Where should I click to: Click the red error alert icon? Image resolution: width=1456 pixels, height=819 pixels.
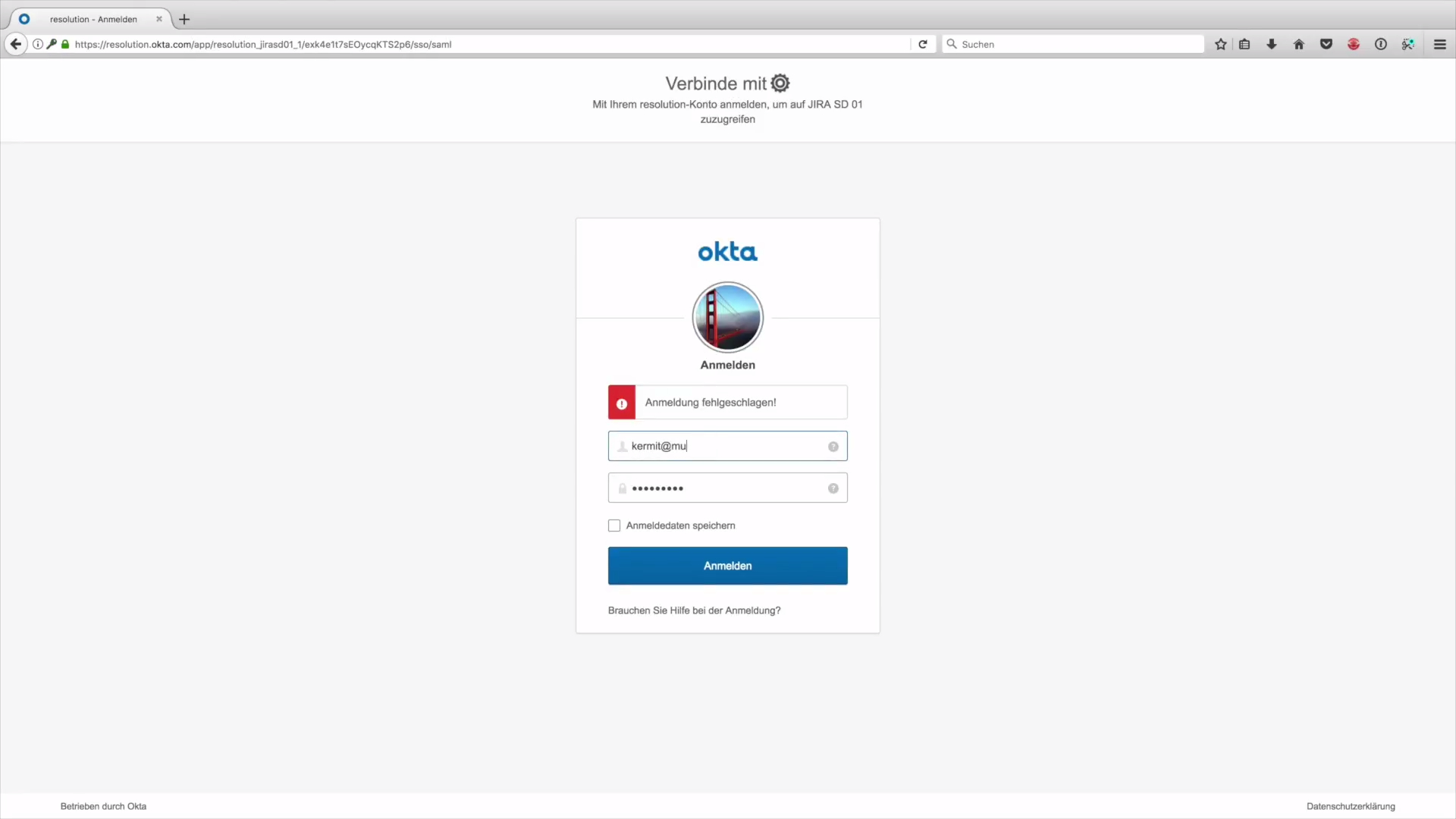point(622,403)
